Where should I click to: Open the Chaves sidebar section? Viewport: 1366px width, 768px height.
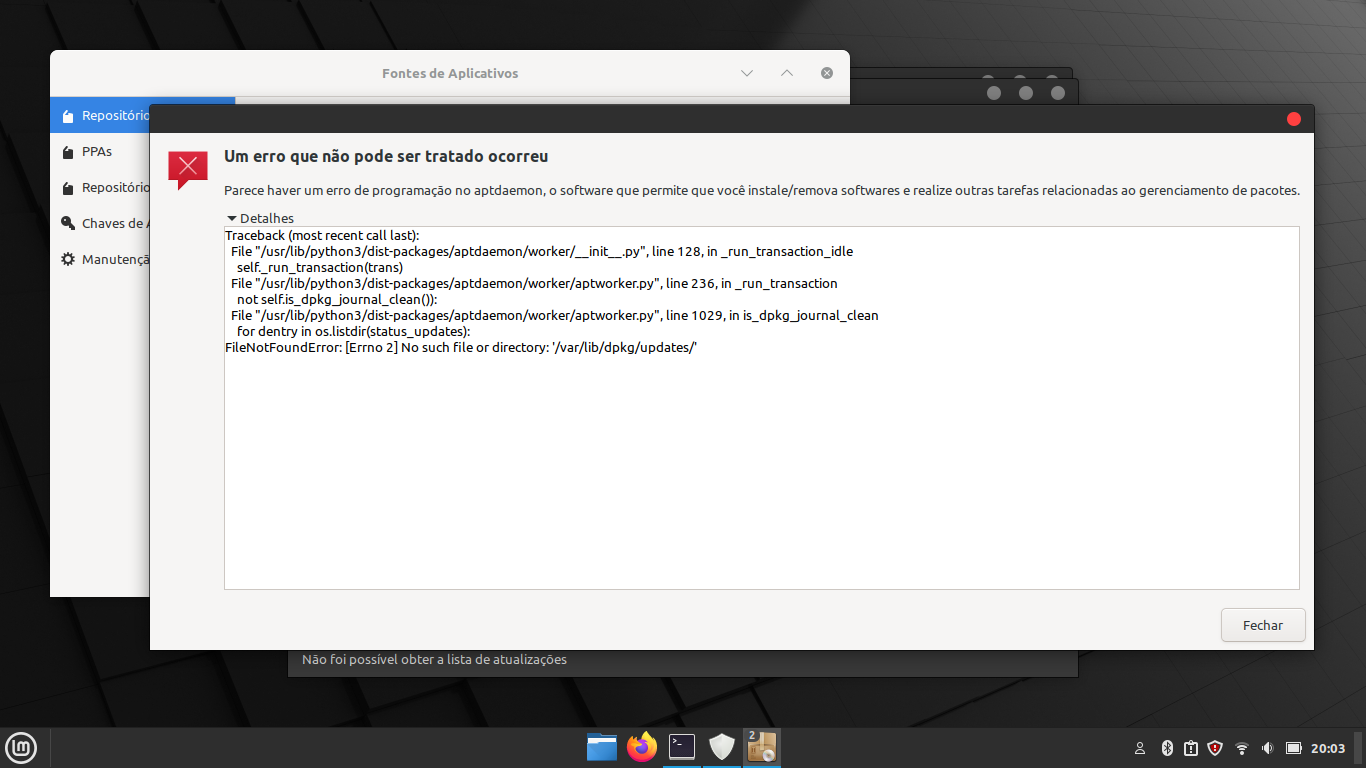click(x=99, y=224)
